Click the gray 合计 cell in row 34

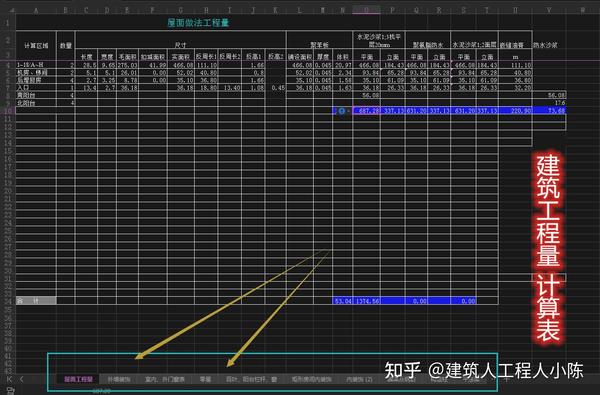(36, 301)
